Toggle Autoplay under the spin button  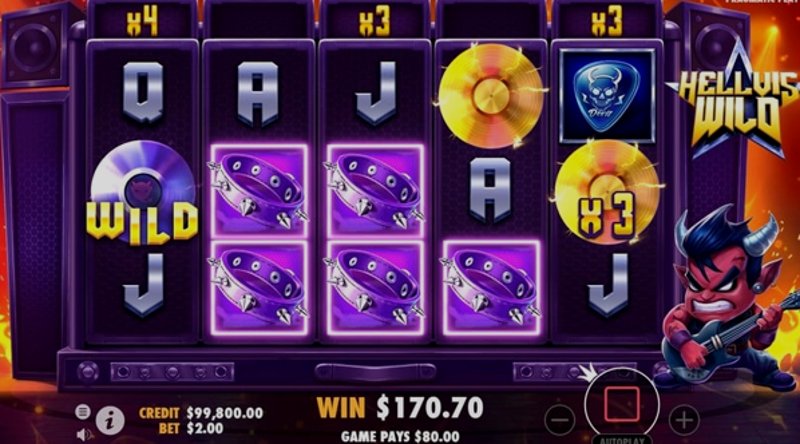622,440
